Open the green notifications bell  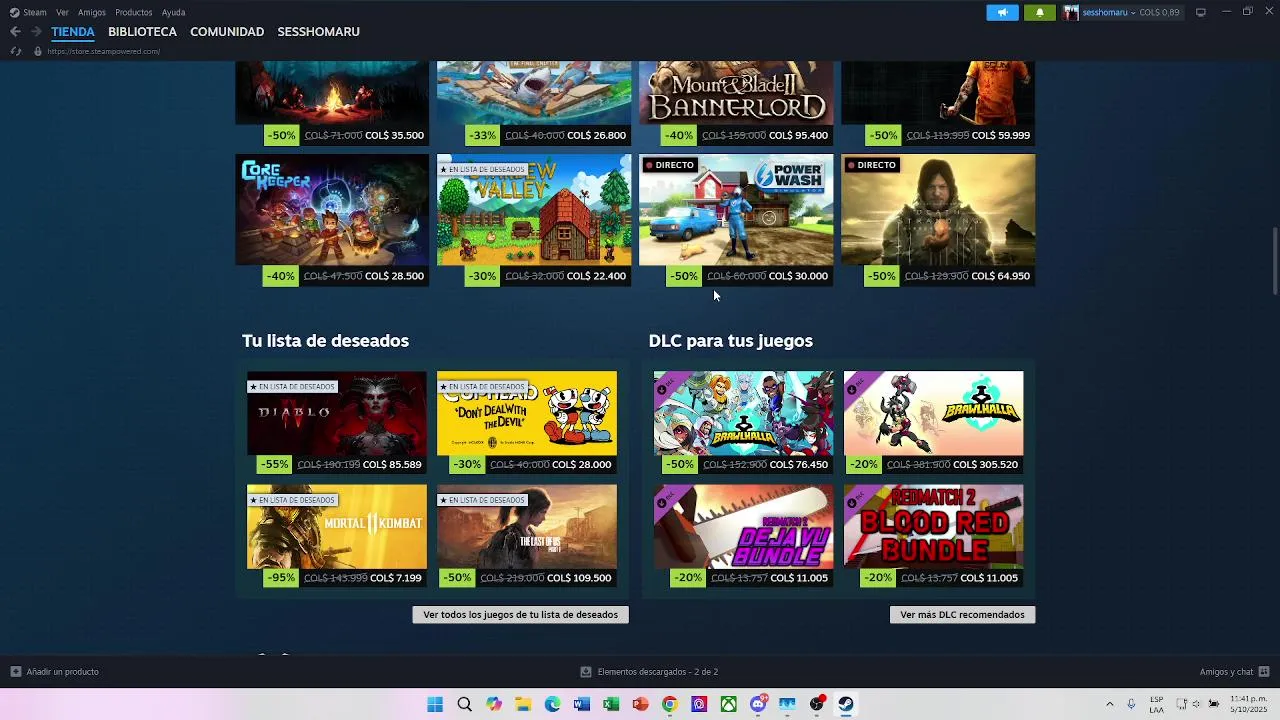tap(1039, 12)
